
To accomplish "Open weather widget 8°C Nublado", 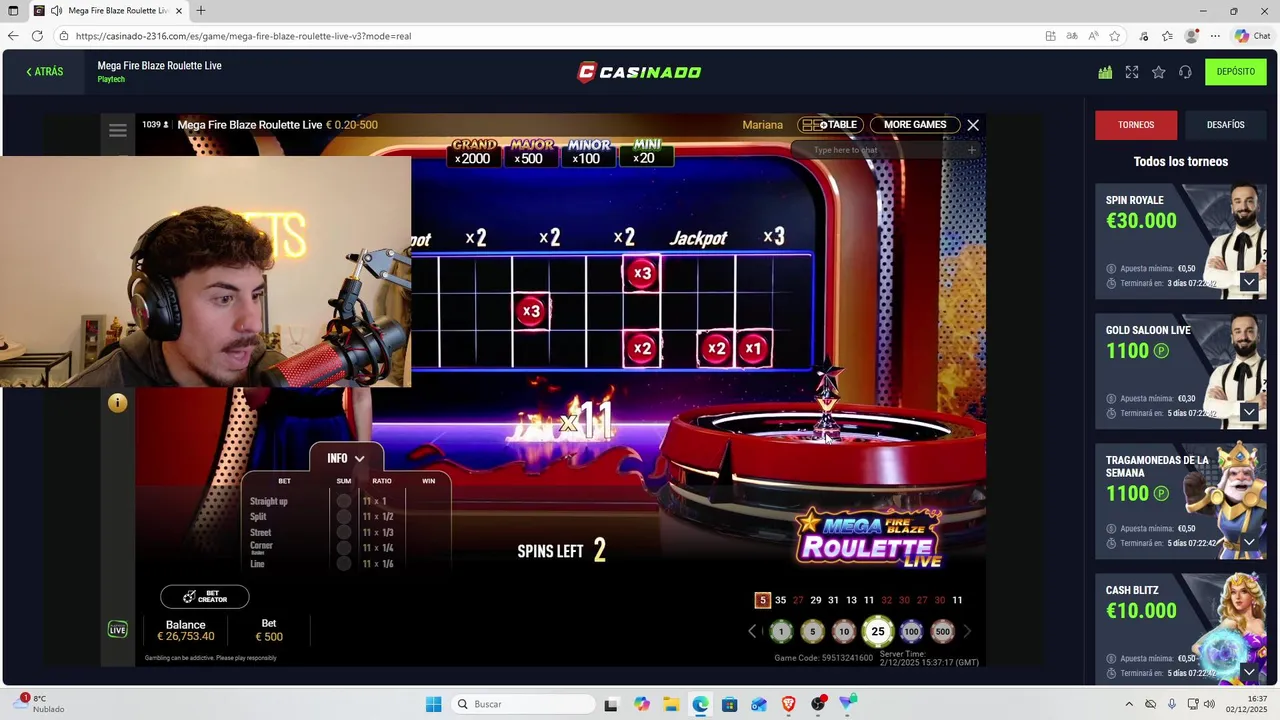I will (40, 704).
